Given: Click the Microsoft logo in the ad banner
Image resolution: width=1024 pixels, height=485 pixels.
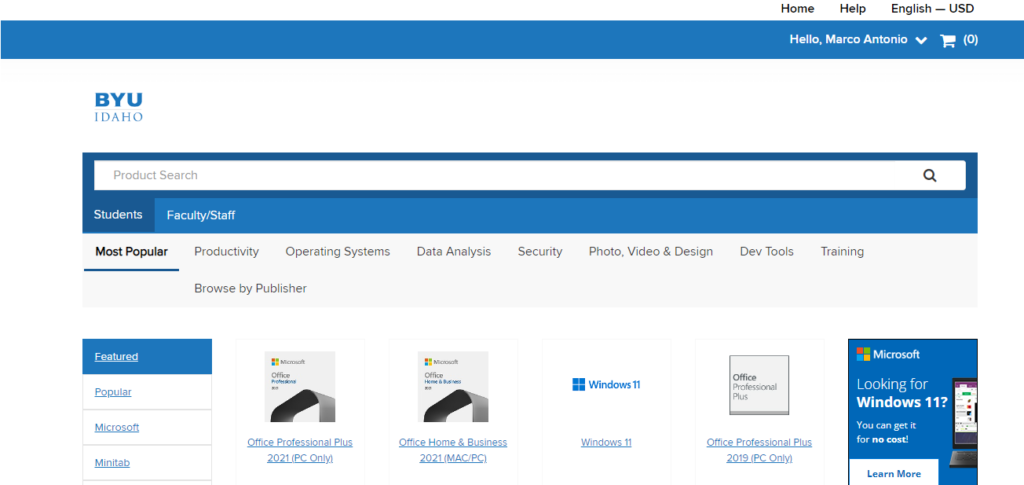Looking at the screenshot, I should click(889, 354).
